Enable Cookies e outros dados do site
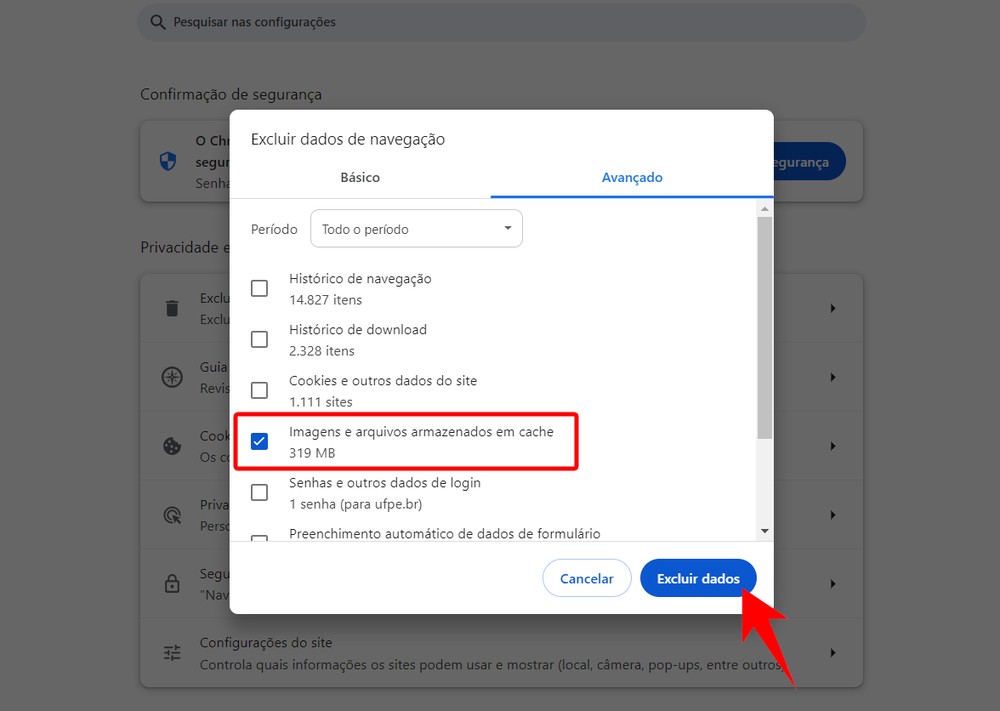Image resolution: width=1000 pixels, height=711 pixels. pyautogui.click(x=259, y=390)
